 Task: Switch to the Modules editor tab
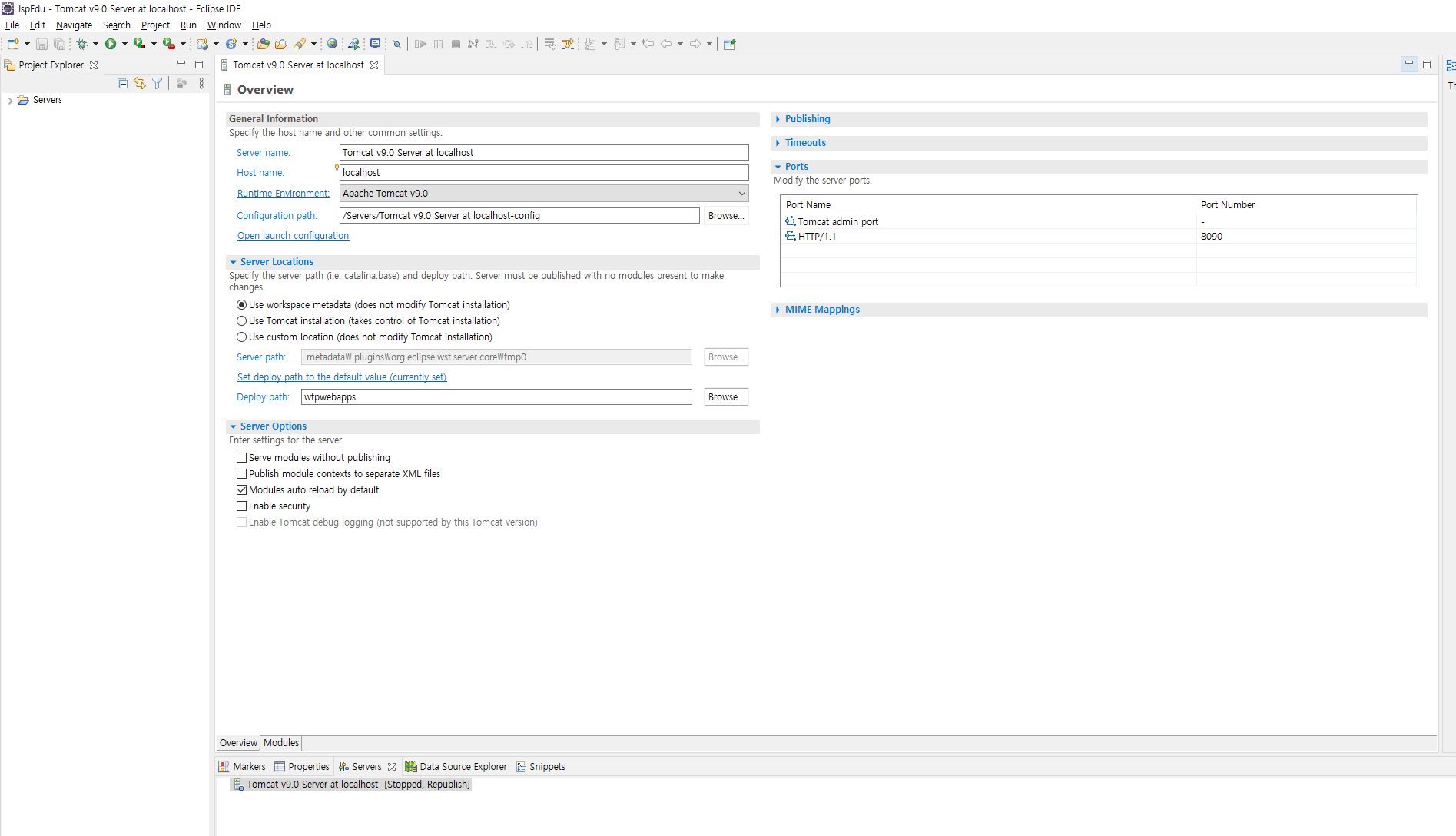click(281, 743)
